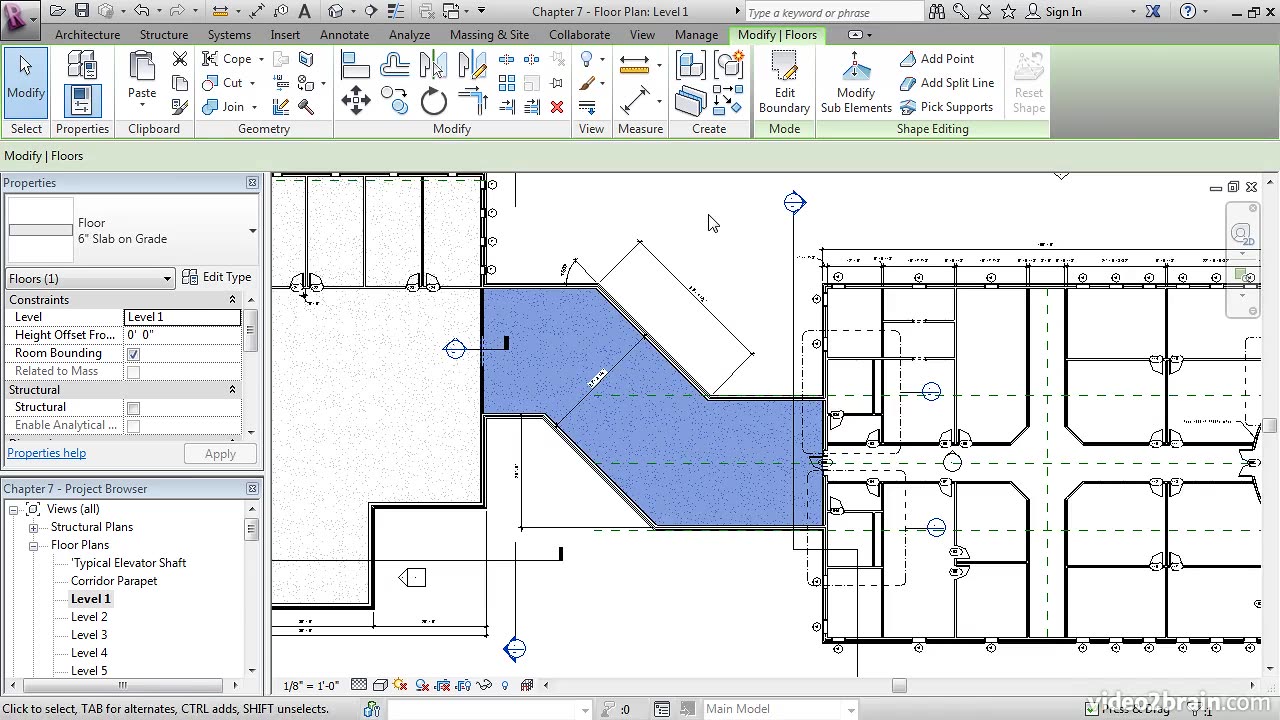Image resolution: width=1280 pixels, height=720 pixels.
Task: Open the file using Open icon
Action: point(57,12)
